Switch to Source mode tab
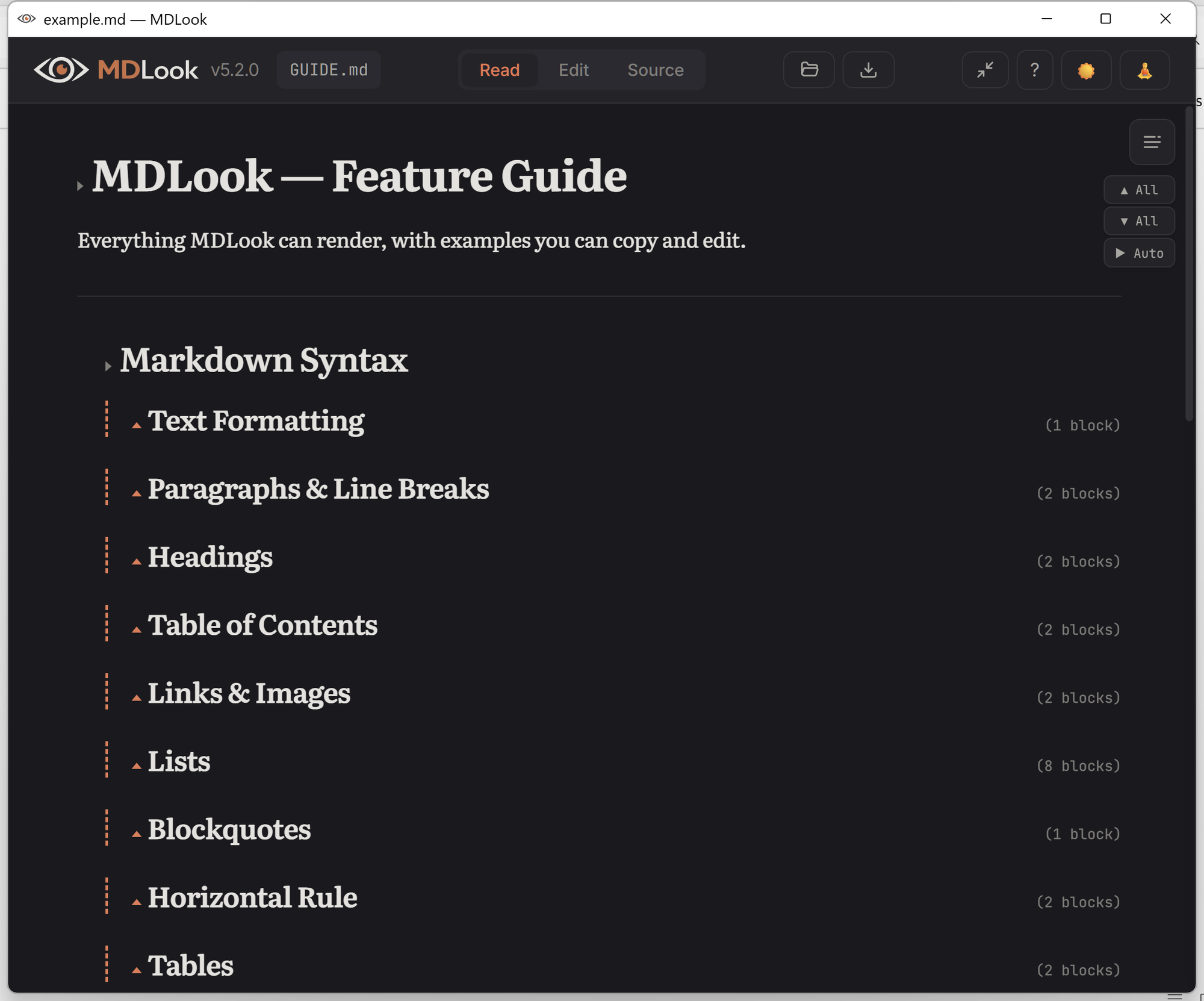Screen dimensions: 1204x1001 (x=655, y=70)
